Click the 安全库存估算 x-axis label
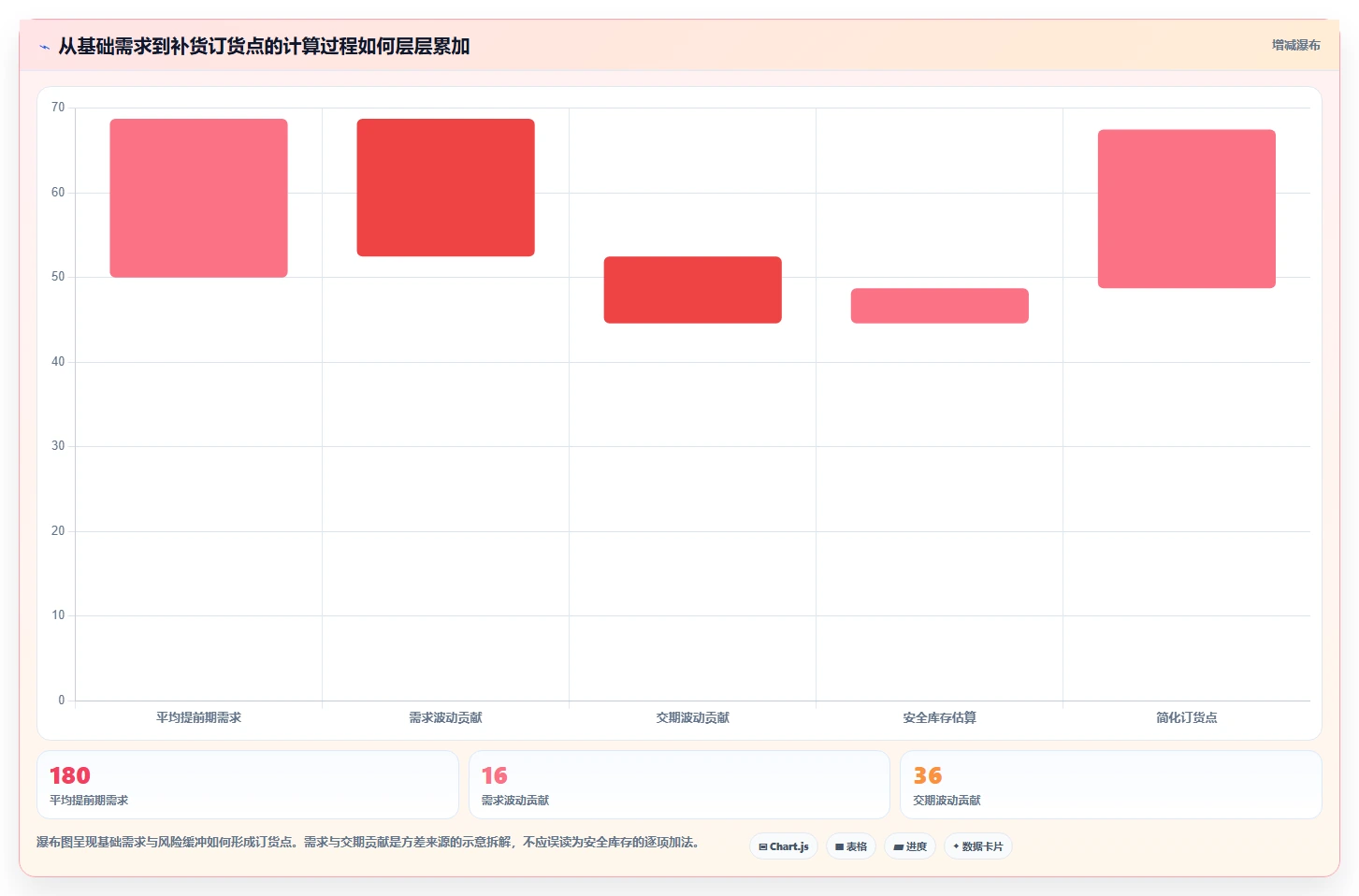Screen dimensions: 1359x896 coord(939,717)
